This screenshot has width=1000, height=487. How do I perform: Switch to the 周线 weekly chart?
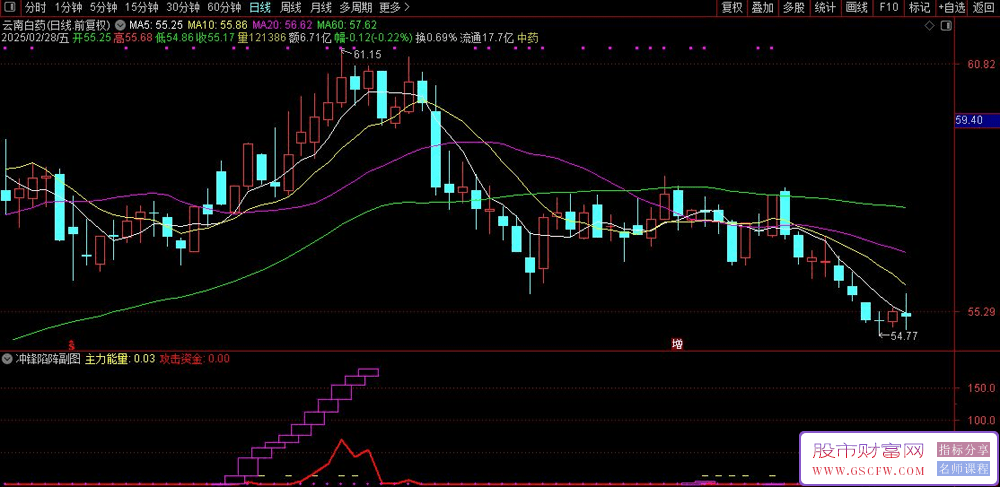point(291,8)
